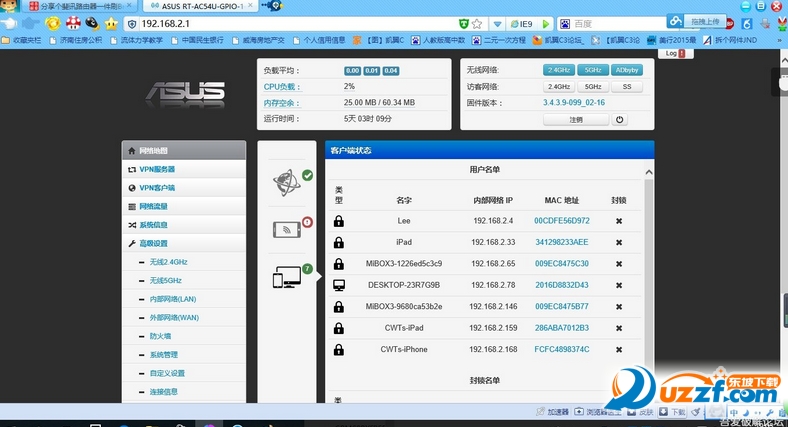This screenshot has width=788, height=427.
Task: Toggle the SS button
Action: tap(627, 87)
